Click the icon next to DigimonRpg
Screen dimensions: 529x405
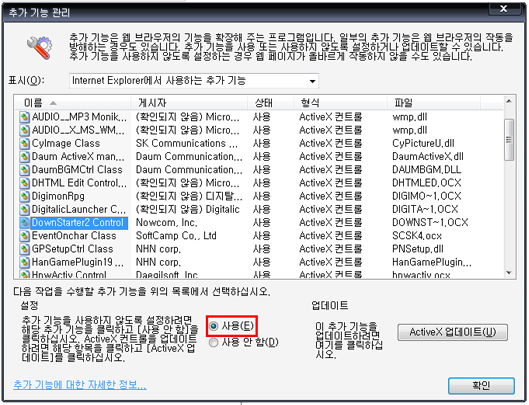24,196
